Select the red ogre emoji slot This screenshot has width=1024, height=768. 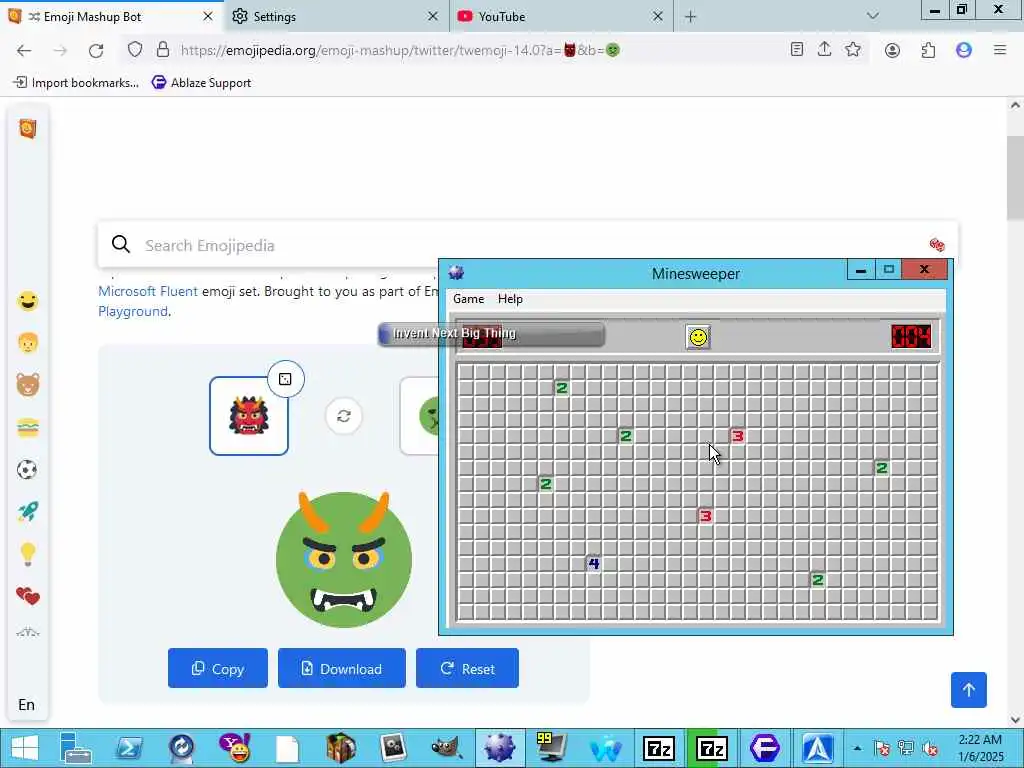click(x=249, y=416)
